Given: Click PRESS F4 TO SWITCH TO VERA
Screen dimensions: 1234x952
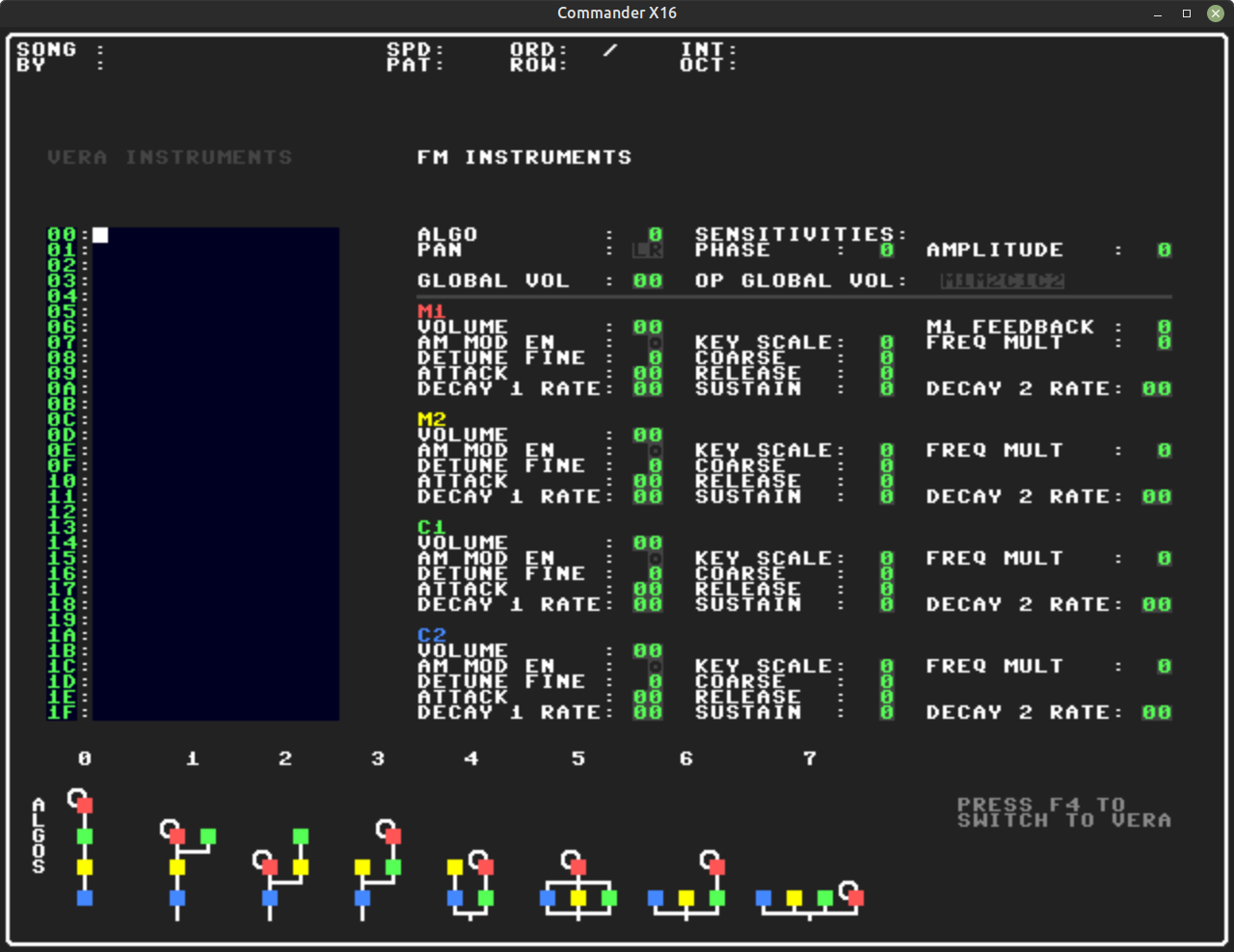Looking at the screenshot, I should [1063, 812].
